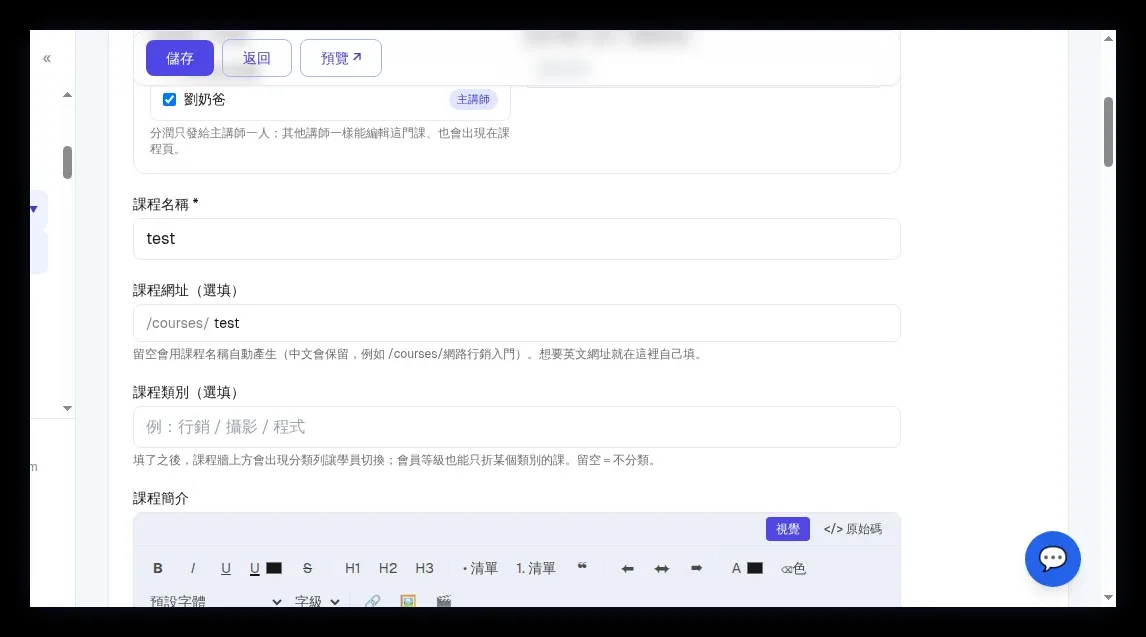
Task: Set heading level H2
Action: point(388,568)
